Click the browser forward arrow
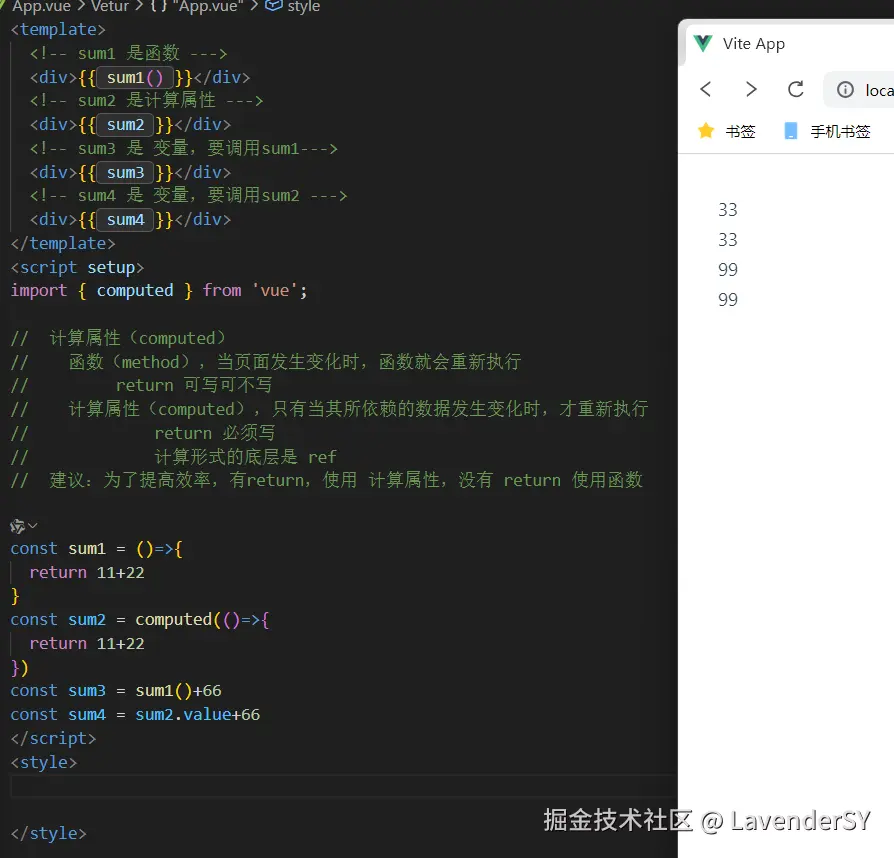894x858 pixels. pos(751,90)
